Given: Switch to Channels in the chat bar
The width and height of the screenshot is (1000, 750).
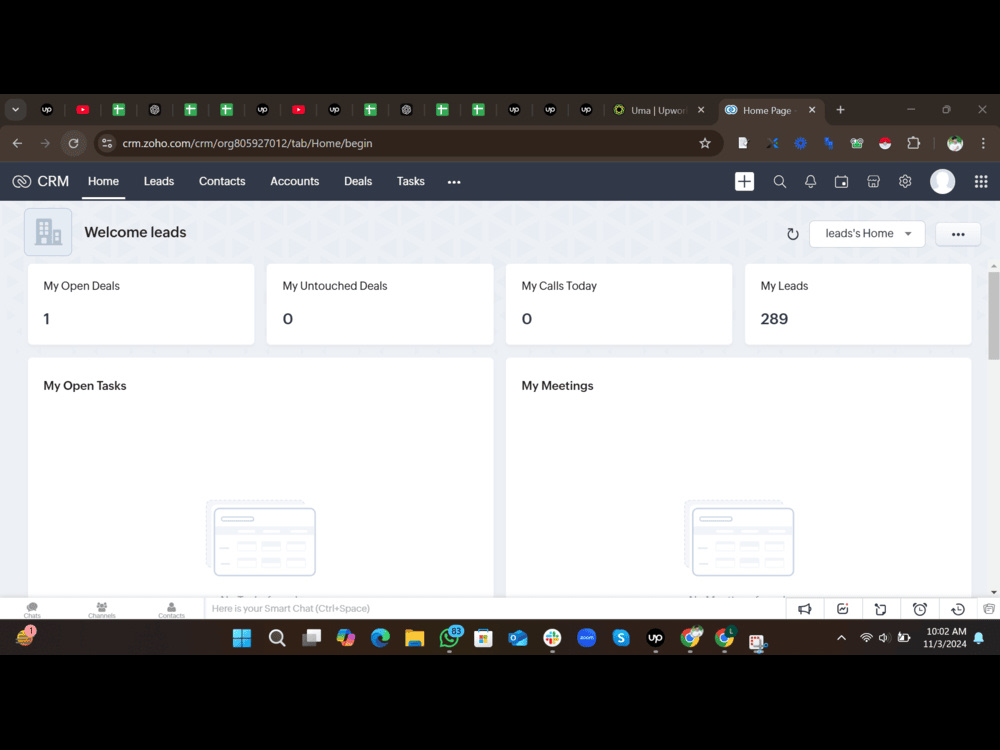Looking at the screenshot, I should (102, 608).
